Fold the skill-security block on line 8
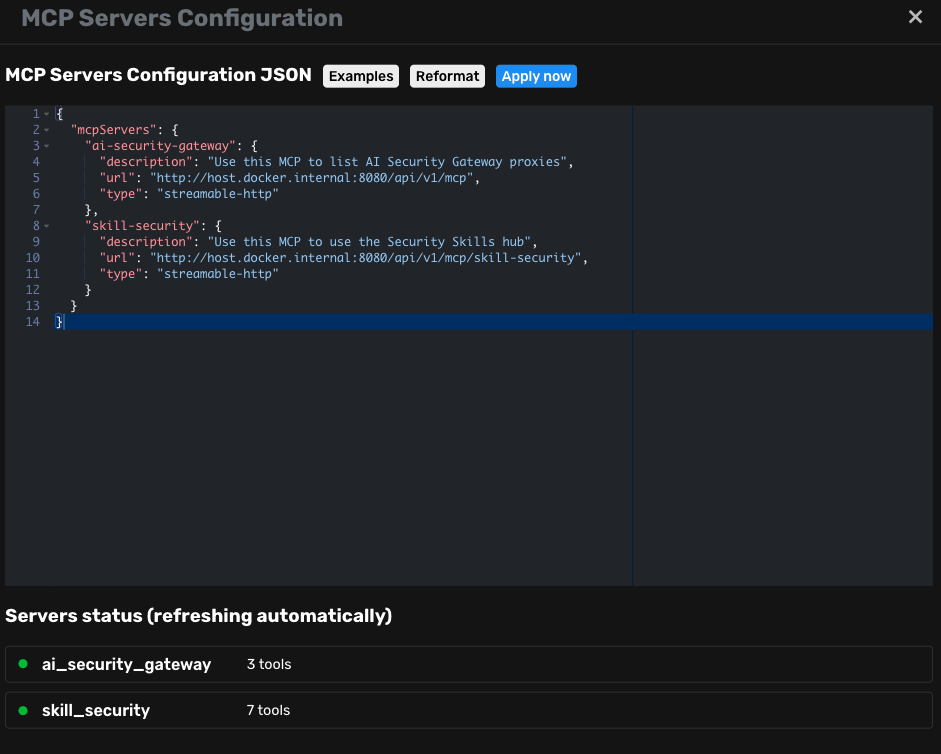941x754 pixels. coord(46,226)
